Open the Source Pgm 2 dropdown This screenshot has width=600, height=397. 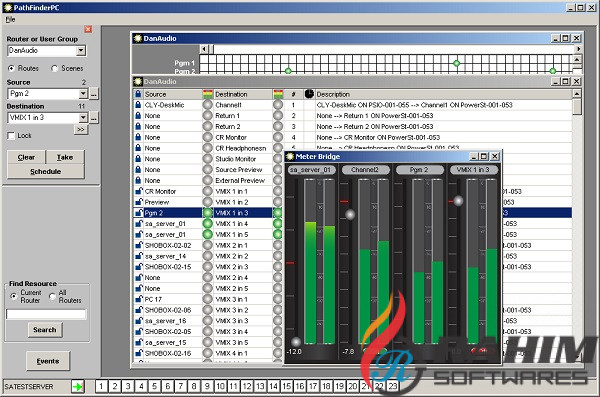click(83, 93)
